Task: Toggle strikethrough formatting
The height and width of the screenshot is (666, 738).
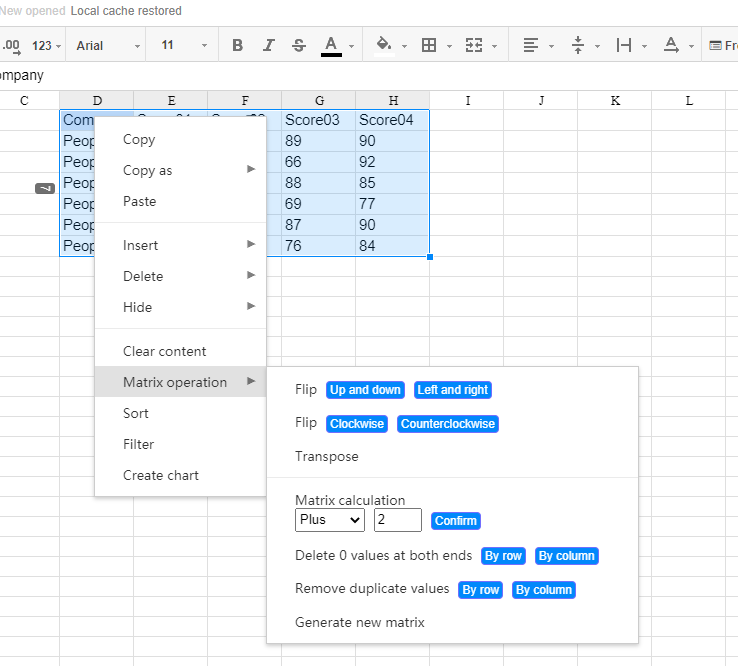Action: click(299, 45)
